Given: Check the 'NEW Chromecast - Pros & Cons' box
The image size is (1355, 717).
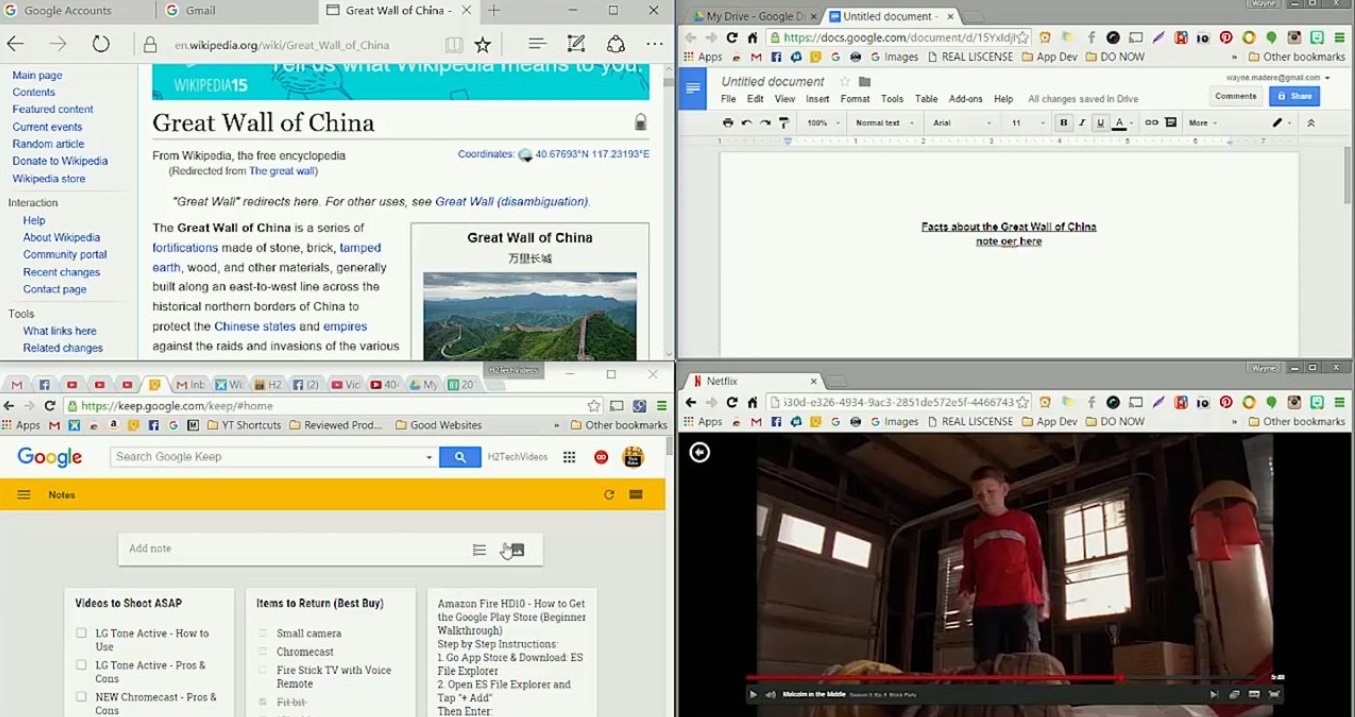Looking at the screenshot, I should 82,697.
